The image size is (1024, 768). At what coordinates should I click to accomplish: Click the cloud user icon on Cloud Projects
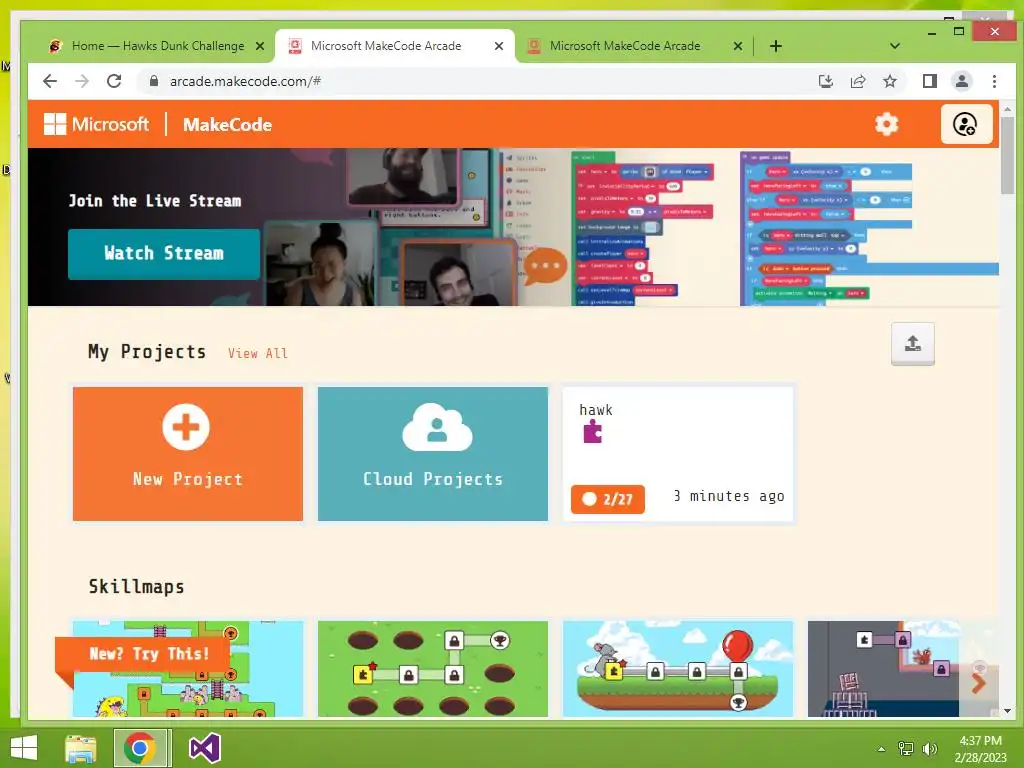[x=436, y=427]
